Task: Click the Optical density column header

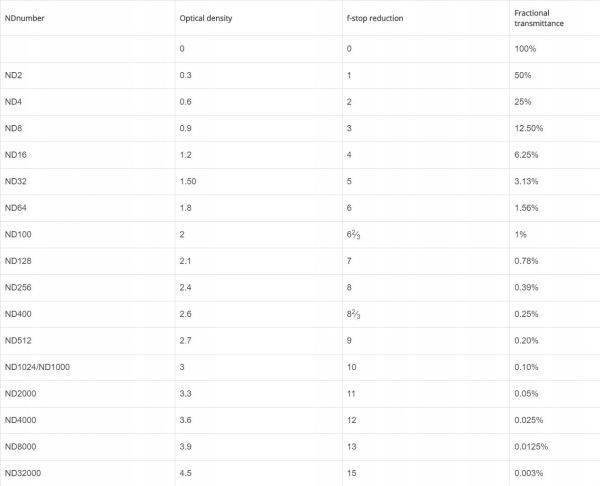Action: (206, 18)
